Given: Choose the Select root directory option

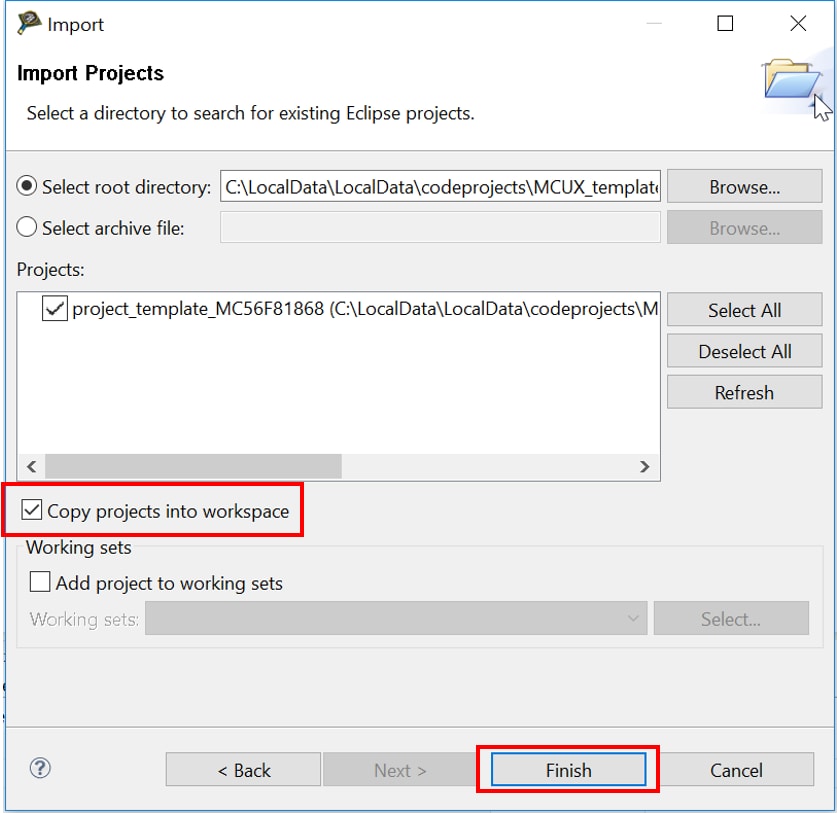Looking at the screenshot, I should point(28,187).
